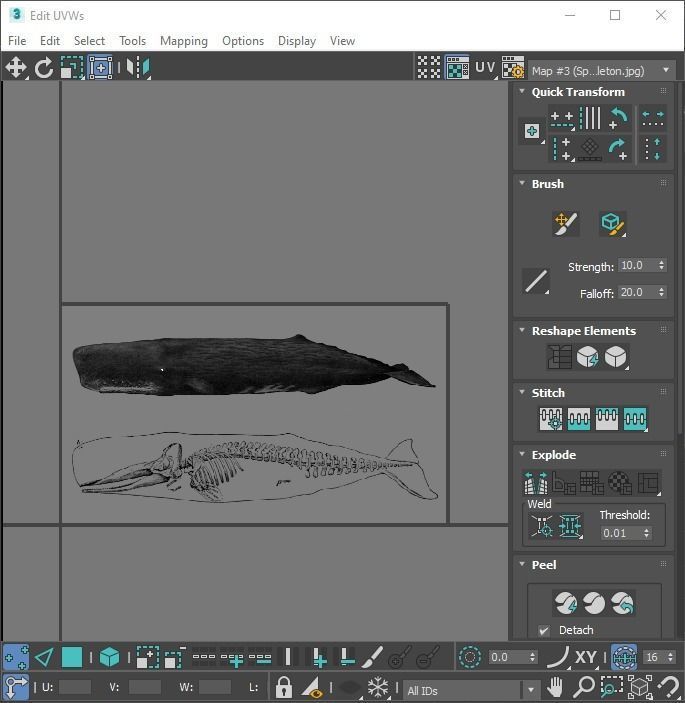
Task: Click the Stitch Custom icon
Action: 635,419
